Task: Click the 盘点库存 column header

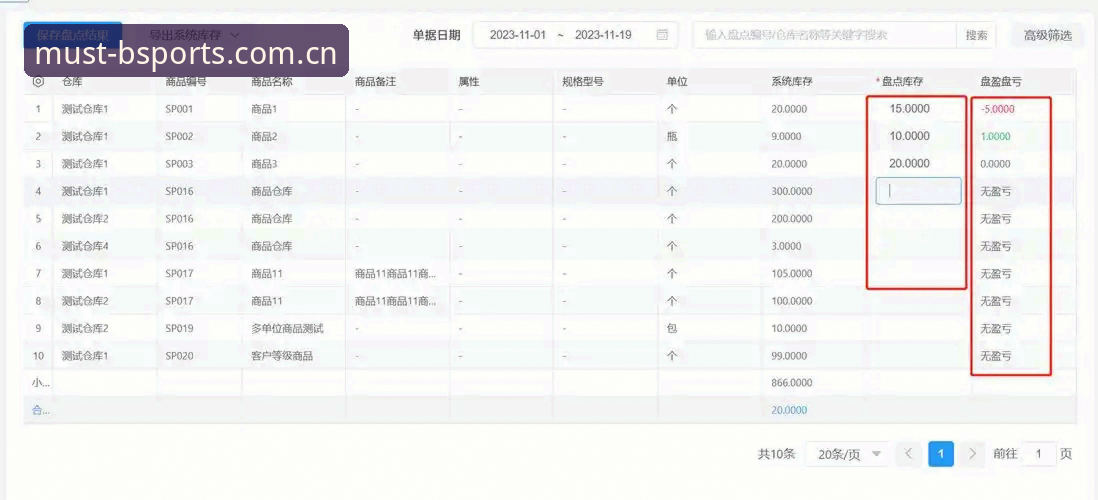Action: coord(902,82)
